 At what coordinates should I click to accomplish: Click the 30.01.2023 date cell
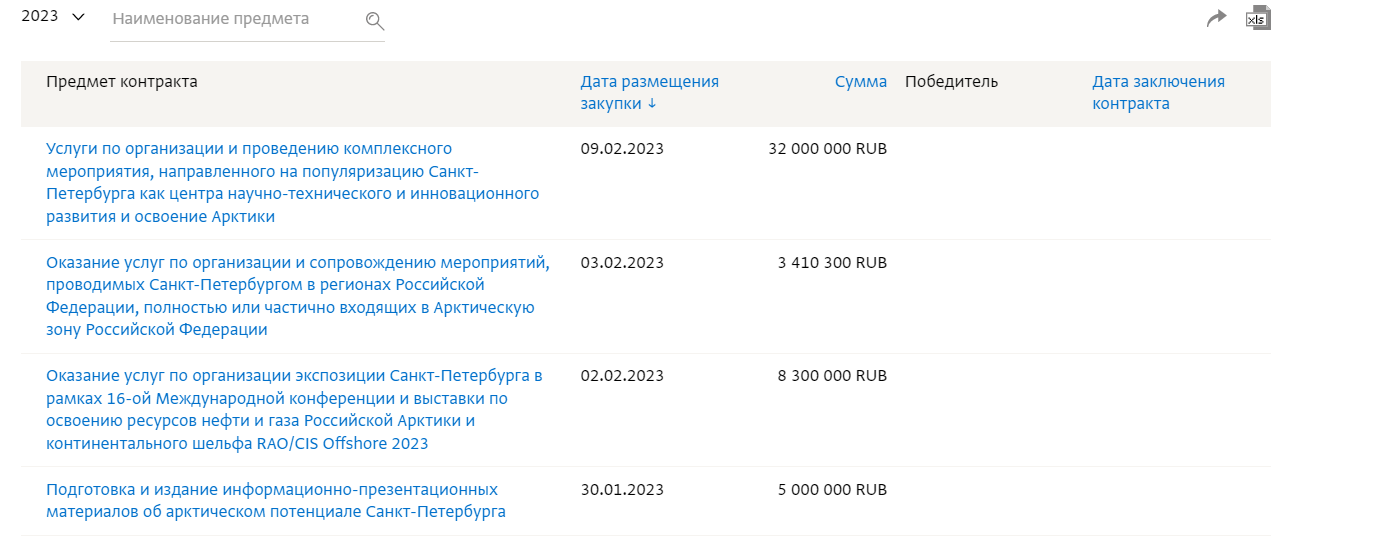622,490
